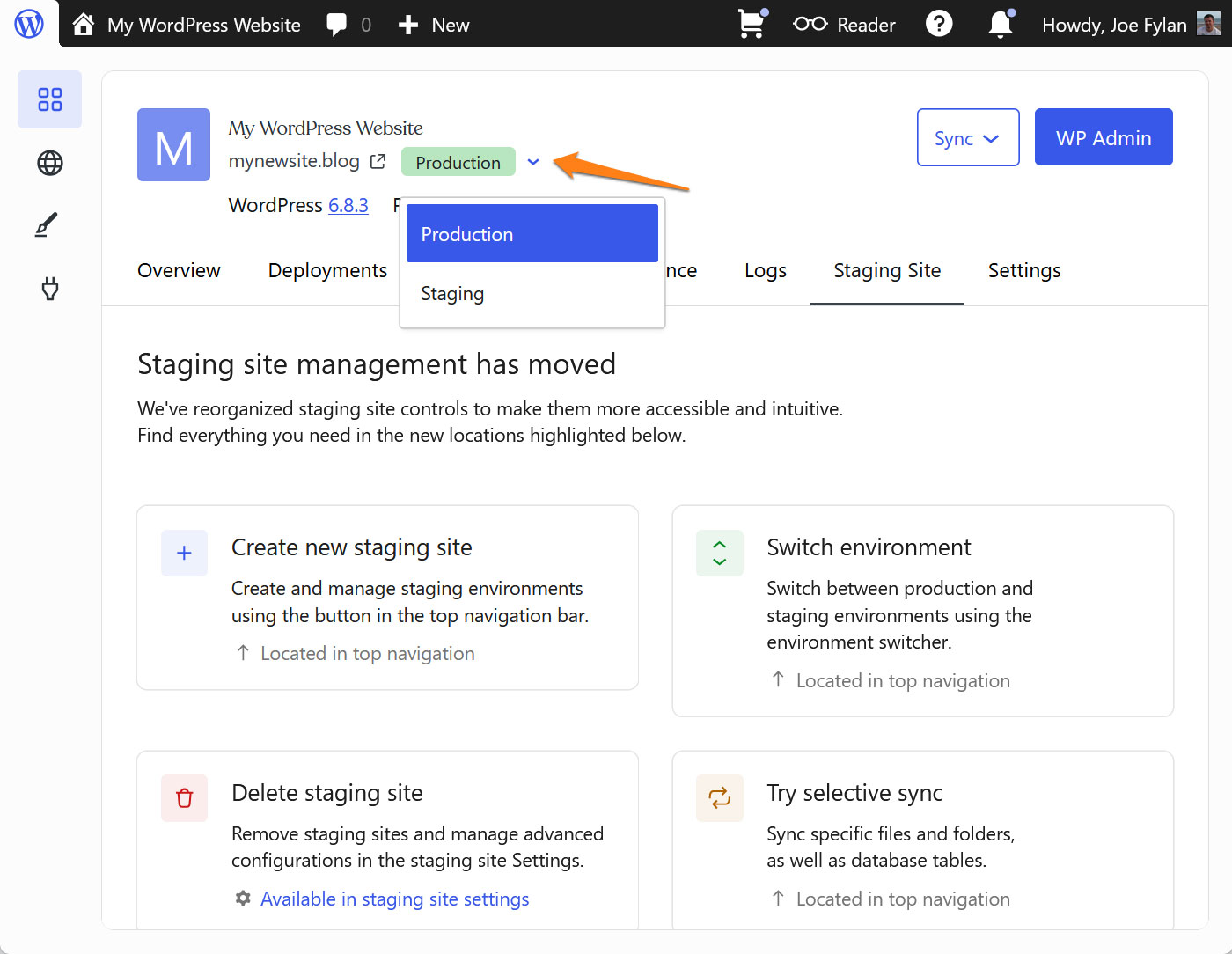The height and width of the screenshot is (954, 1232).
Task: Collapse the environment switcher chevron
Action: (533, 162)
